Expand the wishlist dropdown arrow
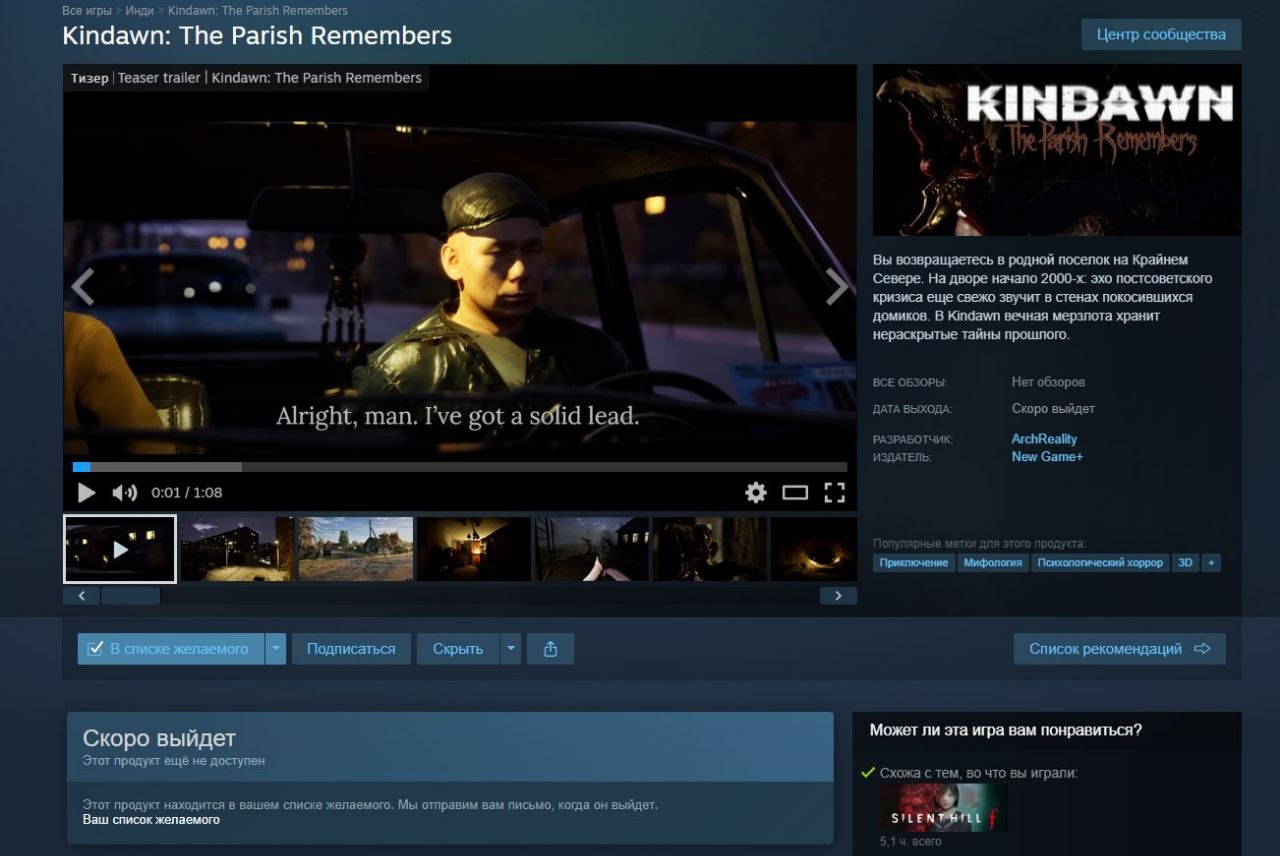This screenshot has height=856, width=1280. click(x=276, y=649)
